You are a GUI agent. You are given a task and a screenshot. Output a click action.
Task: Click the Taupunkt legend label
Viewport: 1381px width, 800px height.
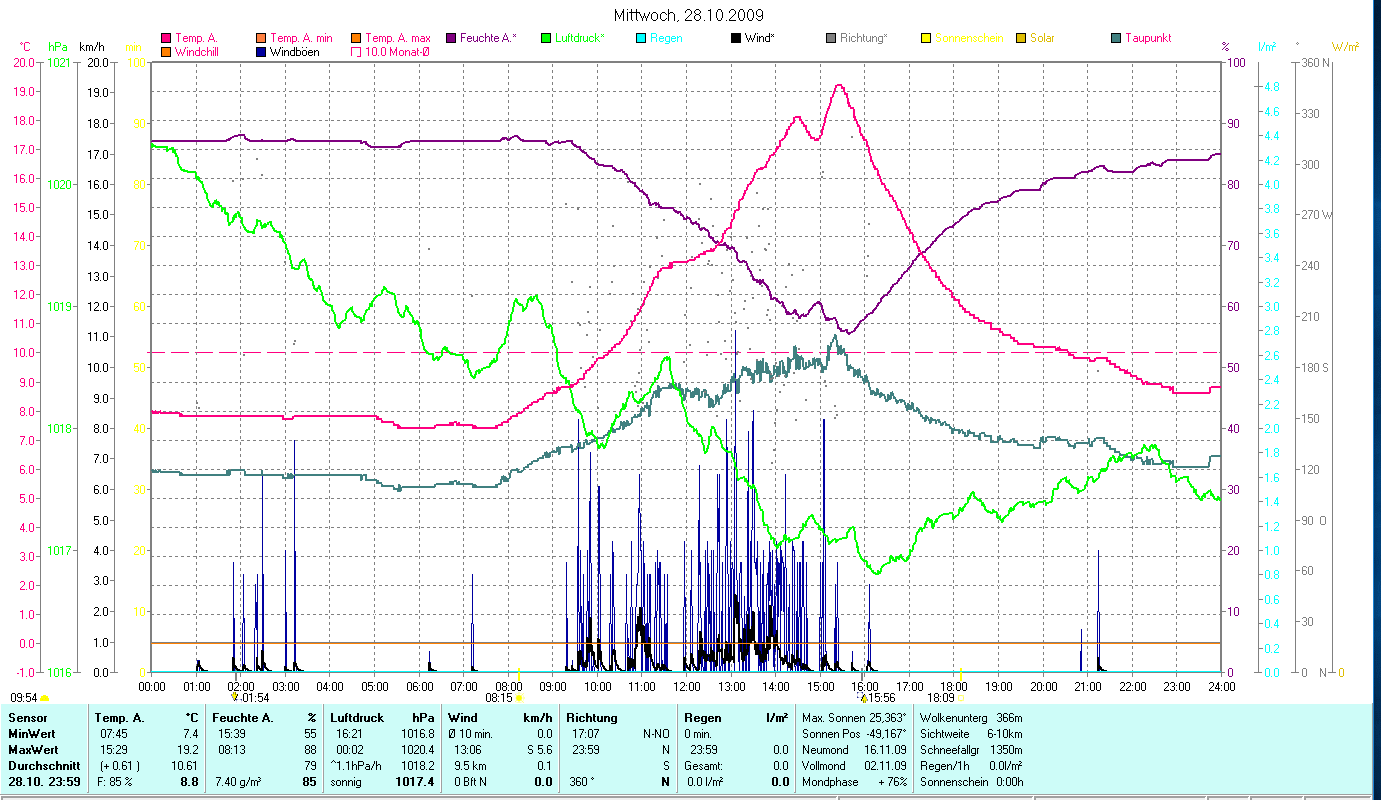(x=1148, y=38)
